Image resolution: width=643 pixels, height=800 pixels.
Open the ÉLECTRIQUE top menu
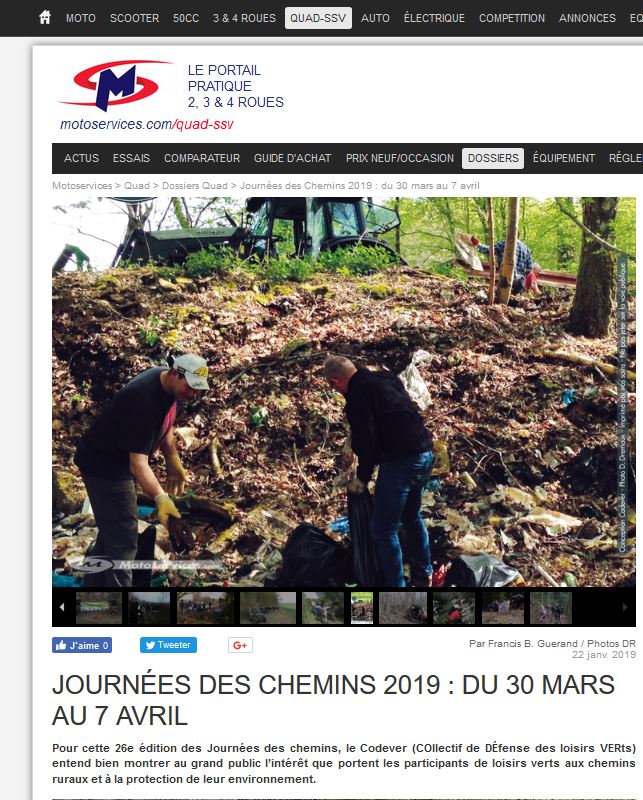[x=434, y=18]
